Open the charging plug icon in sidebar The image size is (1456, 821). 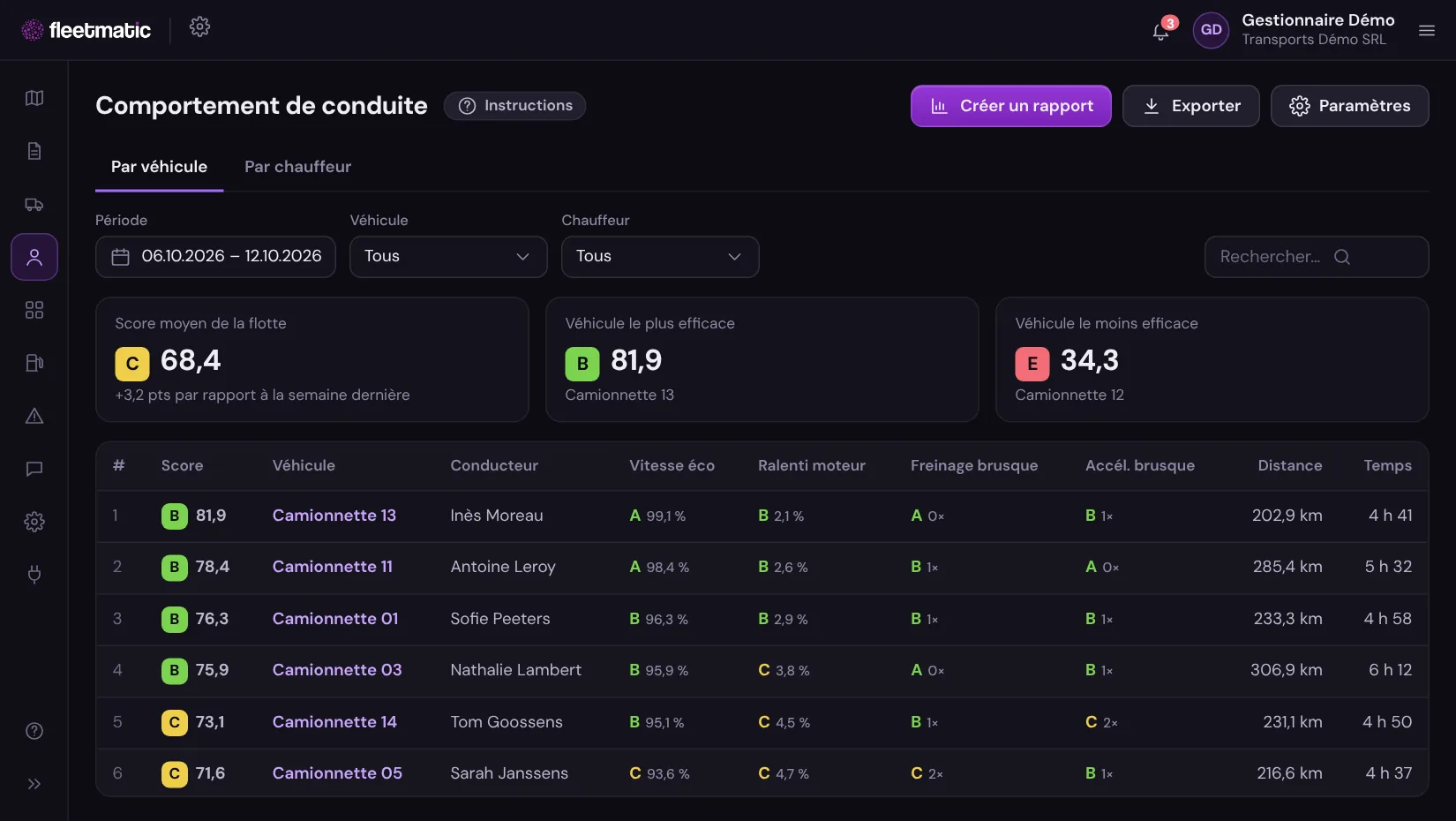click(x=34, y=575)
